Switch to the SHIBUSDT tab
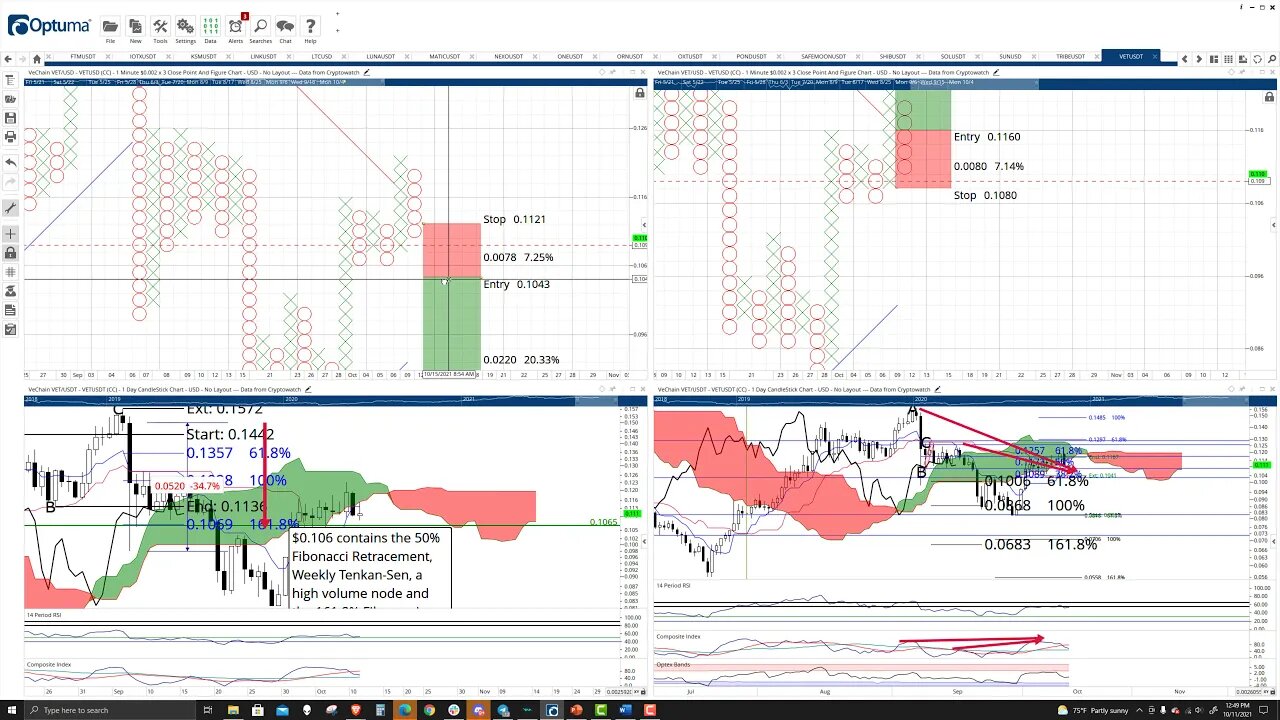 click(x=893, y=57)
